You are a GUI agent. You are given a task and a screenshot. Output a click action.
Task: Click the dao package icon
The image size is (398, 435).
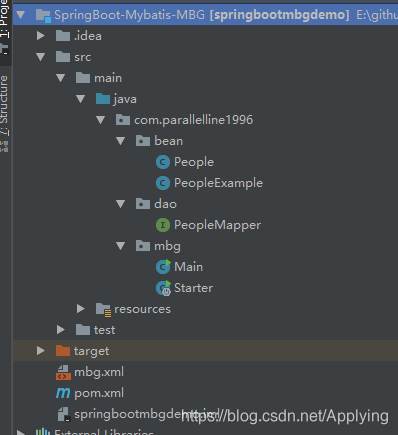[x=143, y=204]
